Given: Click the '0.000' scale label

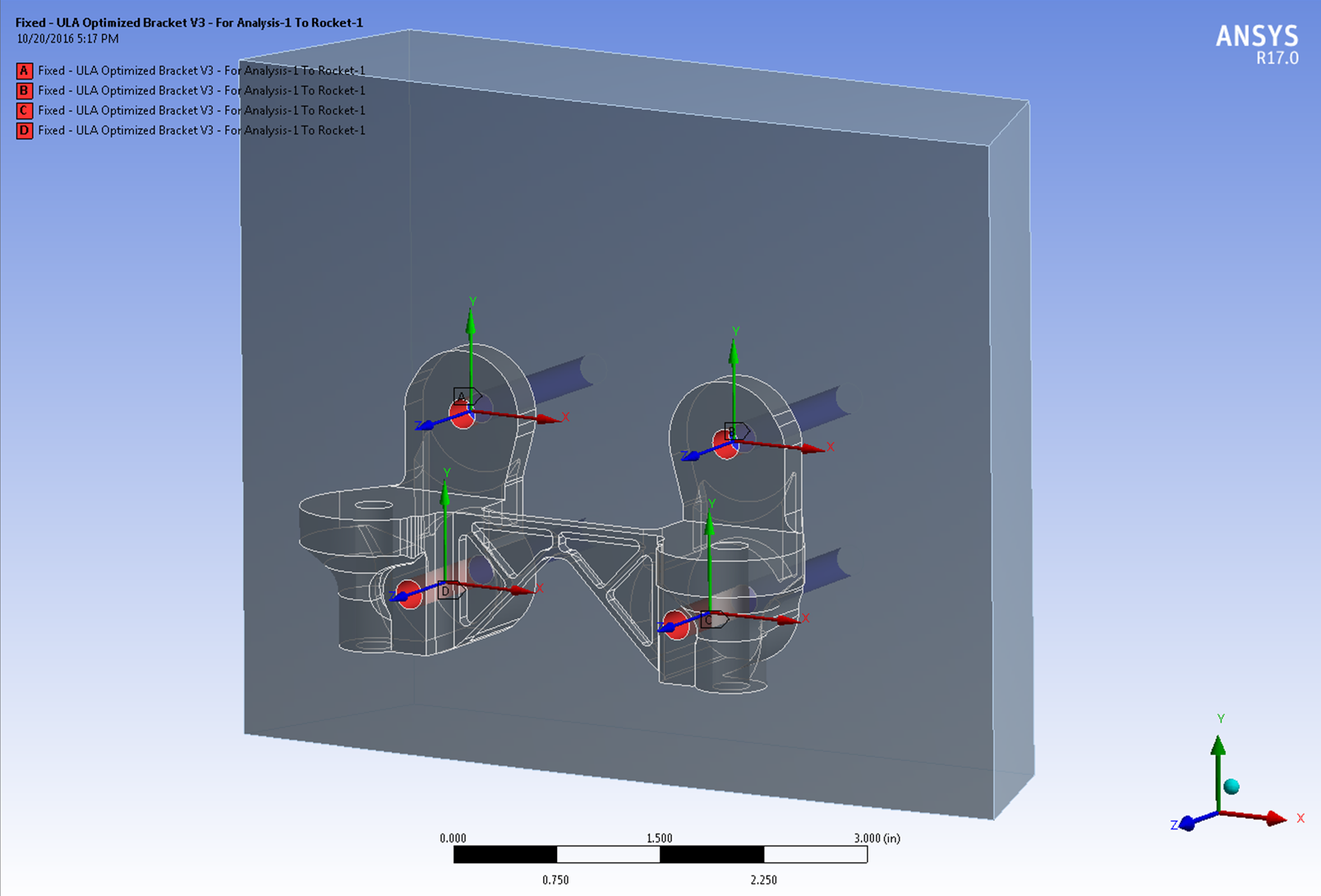Looking at the screenshot, I should pyautogui.click(x=453, y=839).
